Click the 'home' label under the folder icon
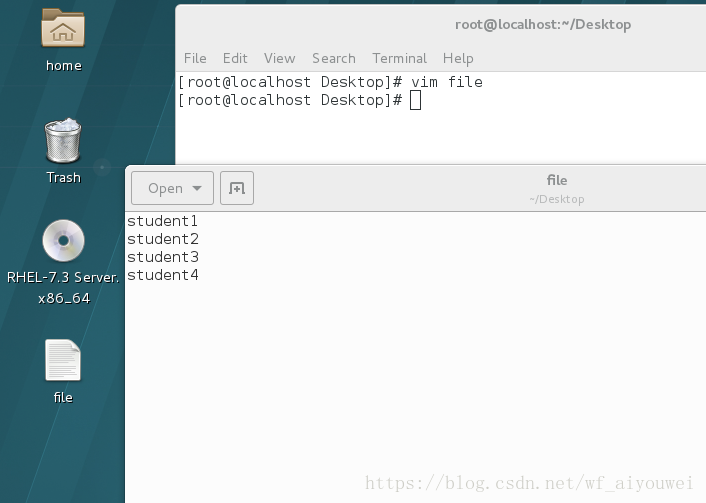Screen dimensions: 706x503 [63, 66]
